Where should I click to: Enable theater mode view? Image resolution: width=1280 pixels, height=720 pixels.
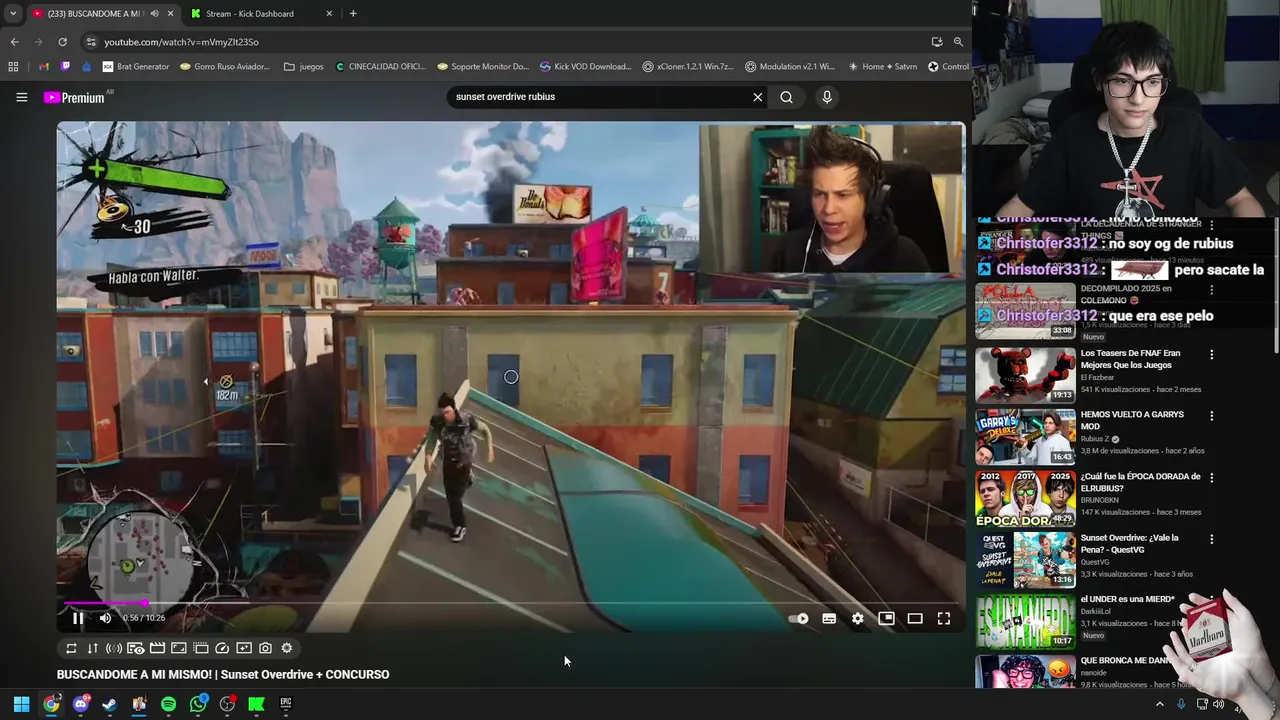click(915, 619)
